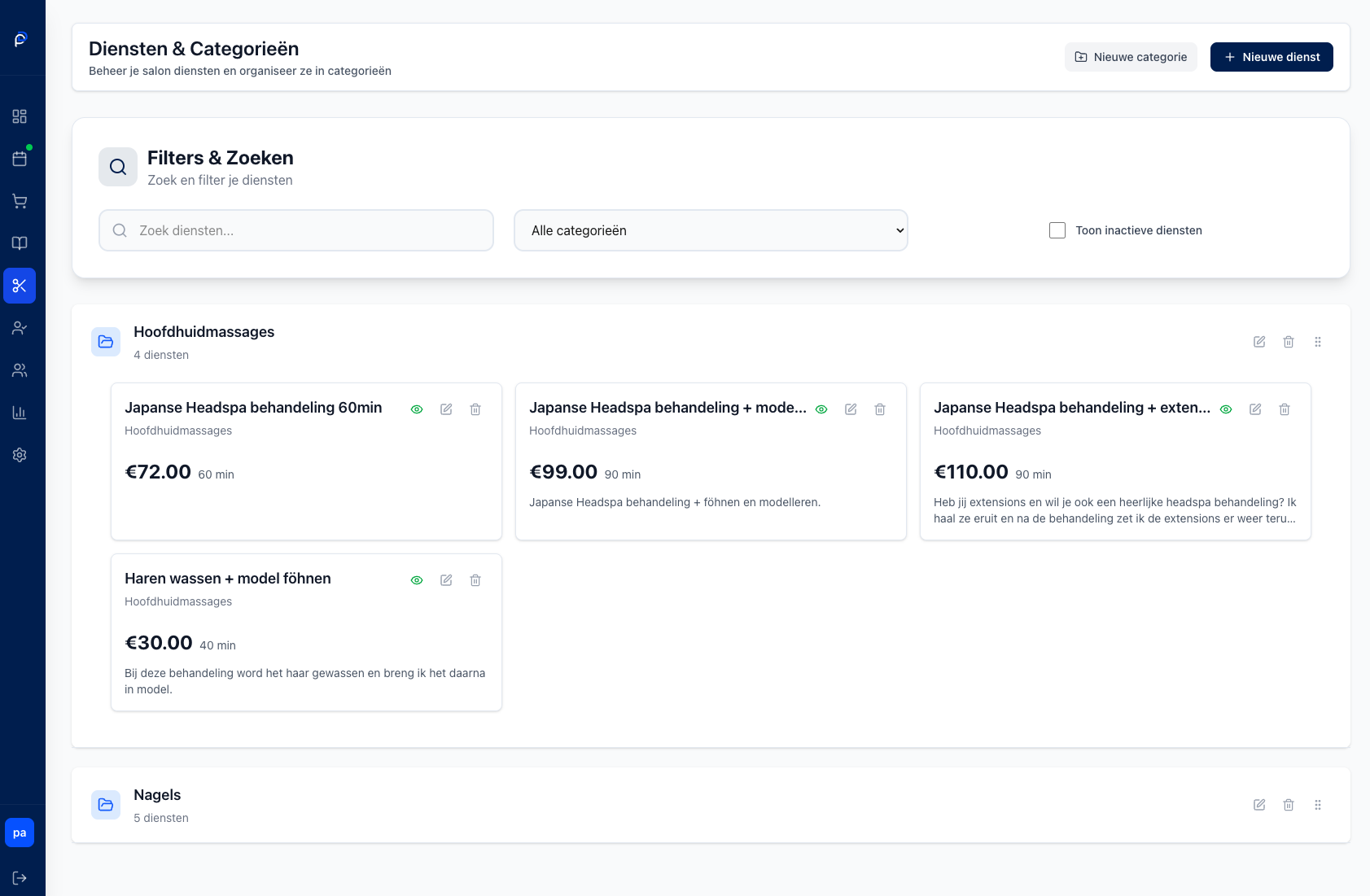
Task: Open the bar chart statistics icon
Action: 20,413
